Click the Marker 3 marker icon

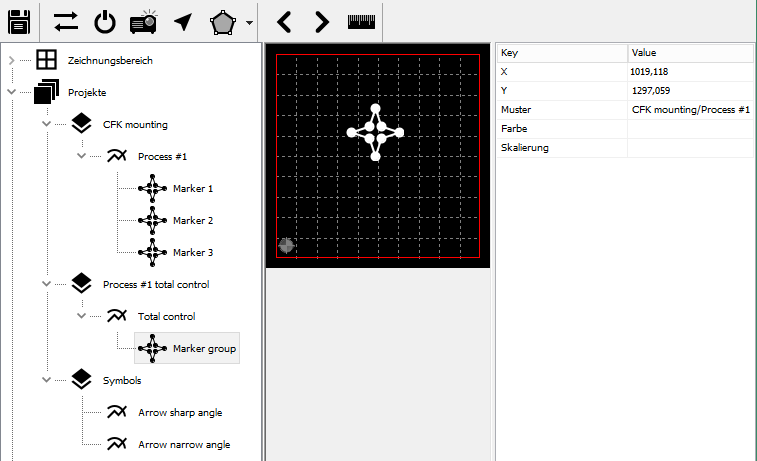153,252
